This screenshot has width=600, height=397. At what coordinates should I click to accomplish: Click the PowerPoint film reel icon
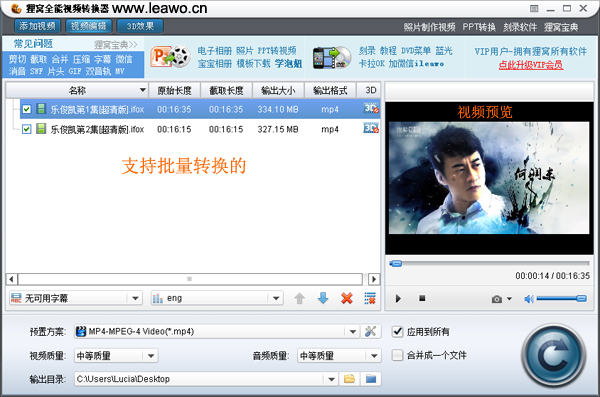[171, 57]
